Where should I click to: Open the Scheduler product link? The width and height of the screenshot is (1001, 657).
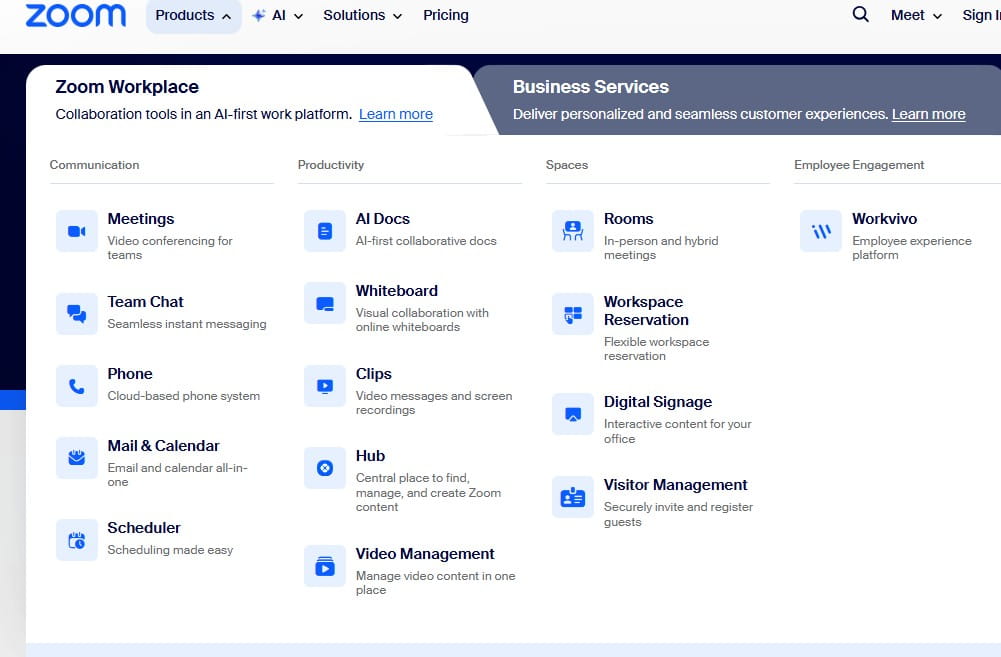[x=144, y=528]
